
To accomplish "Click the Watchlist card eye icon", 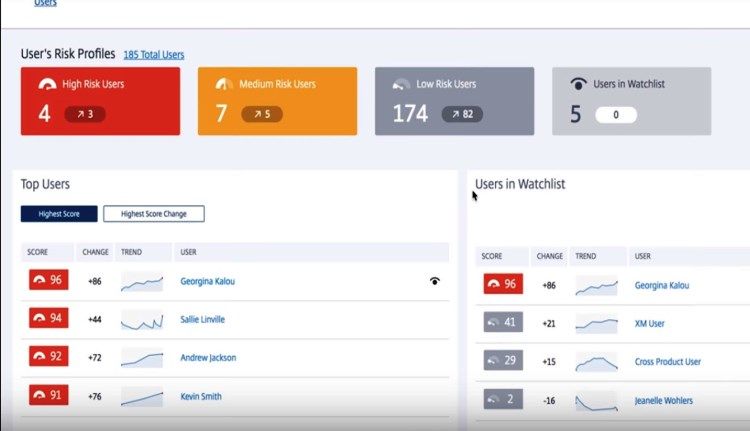I will 578,84.
